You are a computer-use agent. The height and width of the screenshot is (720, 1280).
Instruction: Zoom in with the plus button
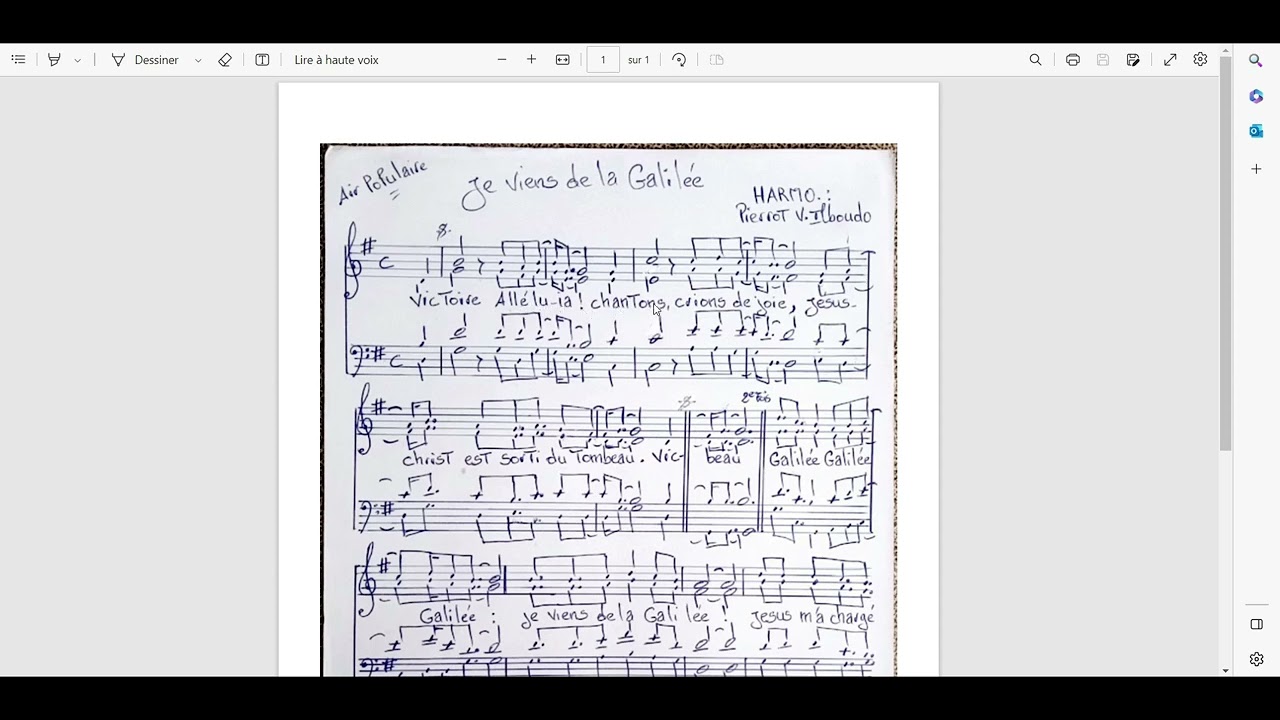coord(531,60)
